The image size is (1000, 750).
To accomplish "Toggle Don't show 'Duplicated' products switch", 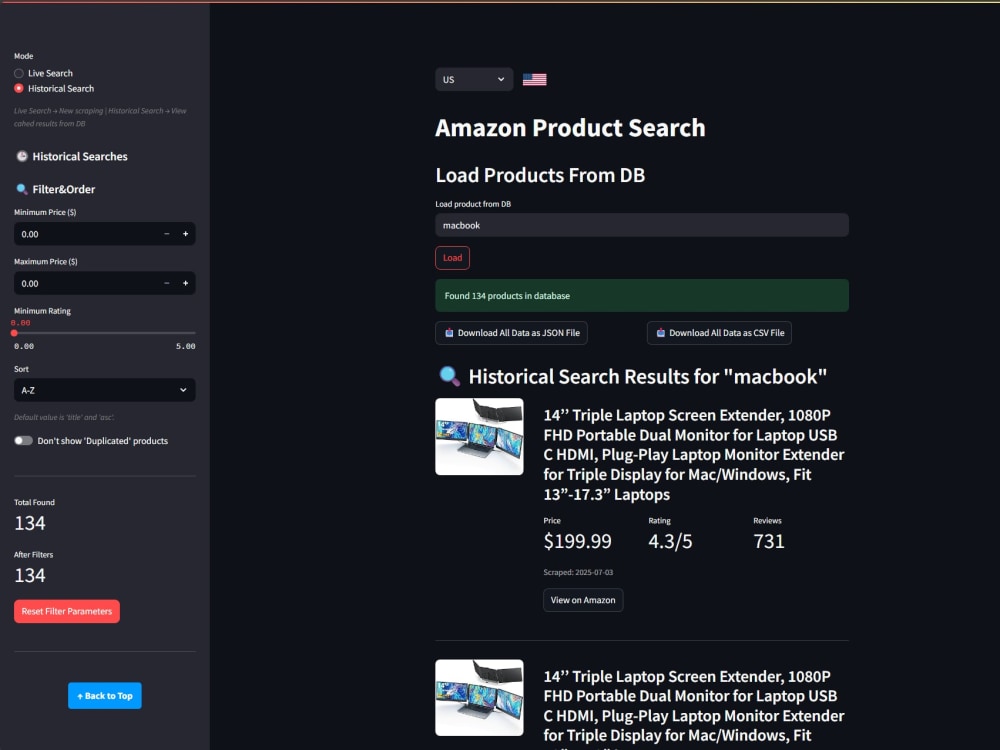I will 24,441.
